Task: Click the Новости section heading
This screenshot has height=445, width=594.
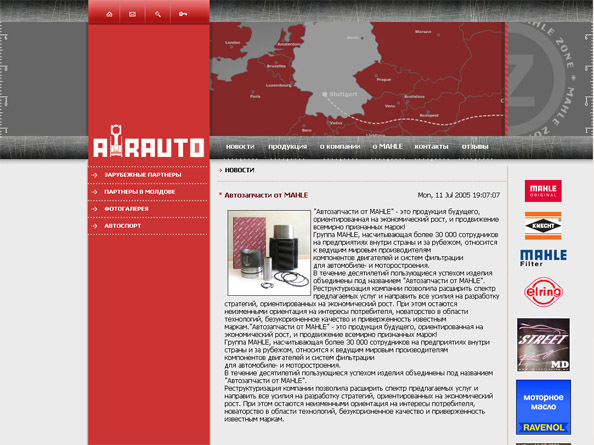Action: 239,170
